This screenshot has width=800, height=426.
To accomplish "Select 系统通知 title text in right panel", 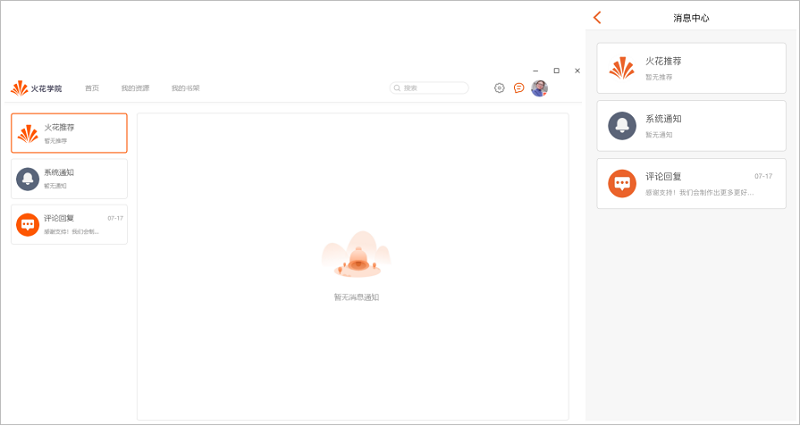I will [663, 119].
